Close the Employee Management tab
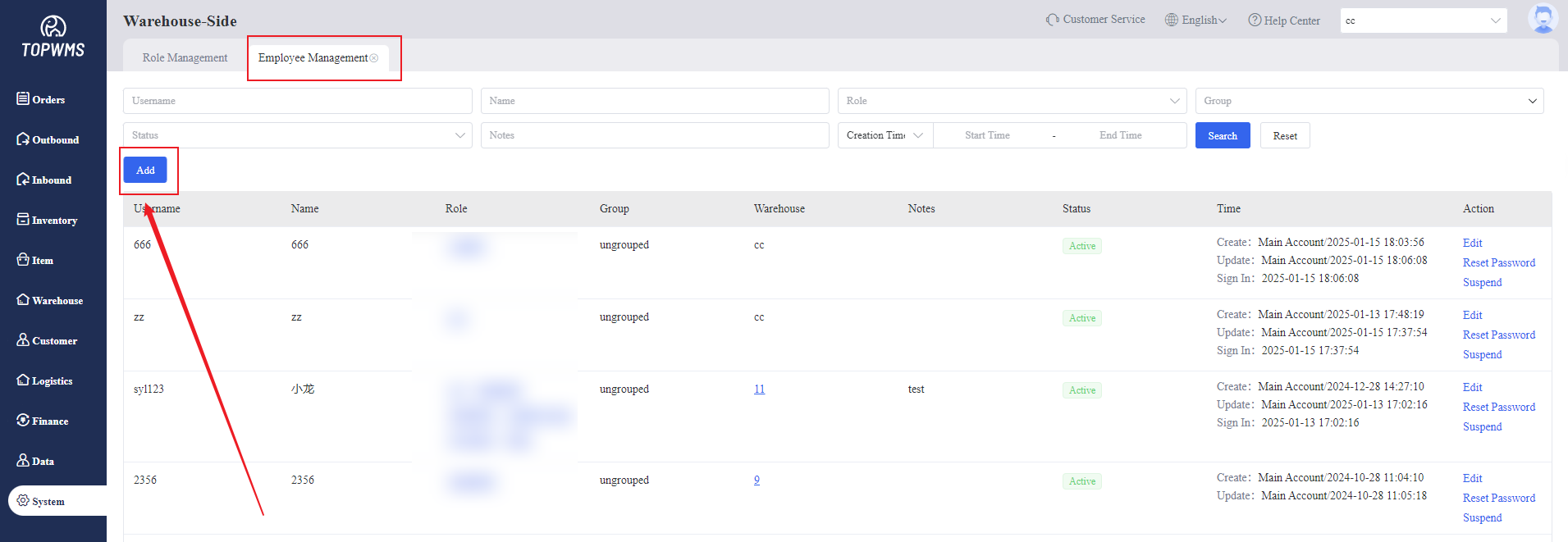Screen dimensions: 1568x542 point(374,58)
